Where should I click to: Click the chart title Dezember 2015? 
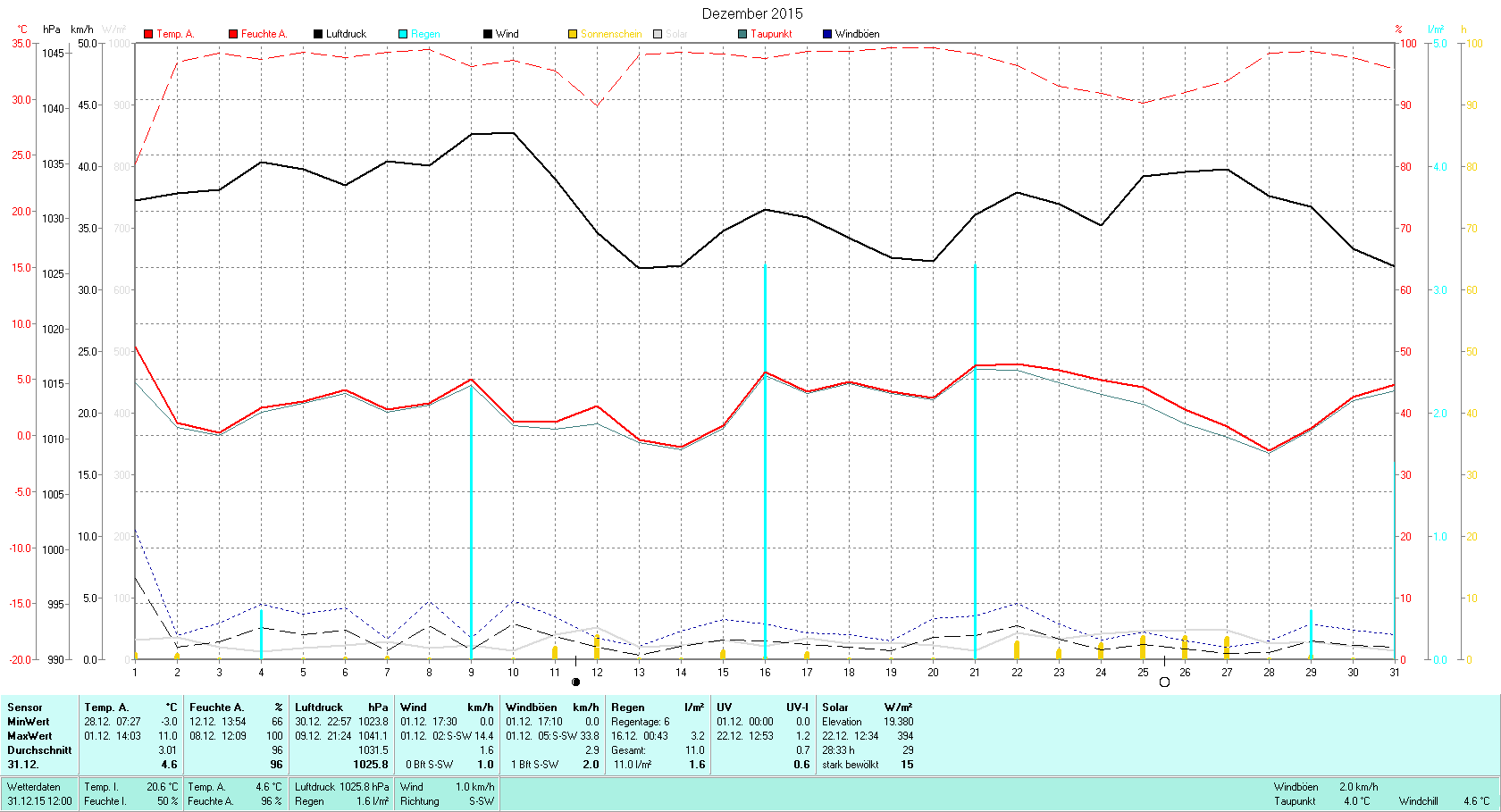(x=752, y=13)
